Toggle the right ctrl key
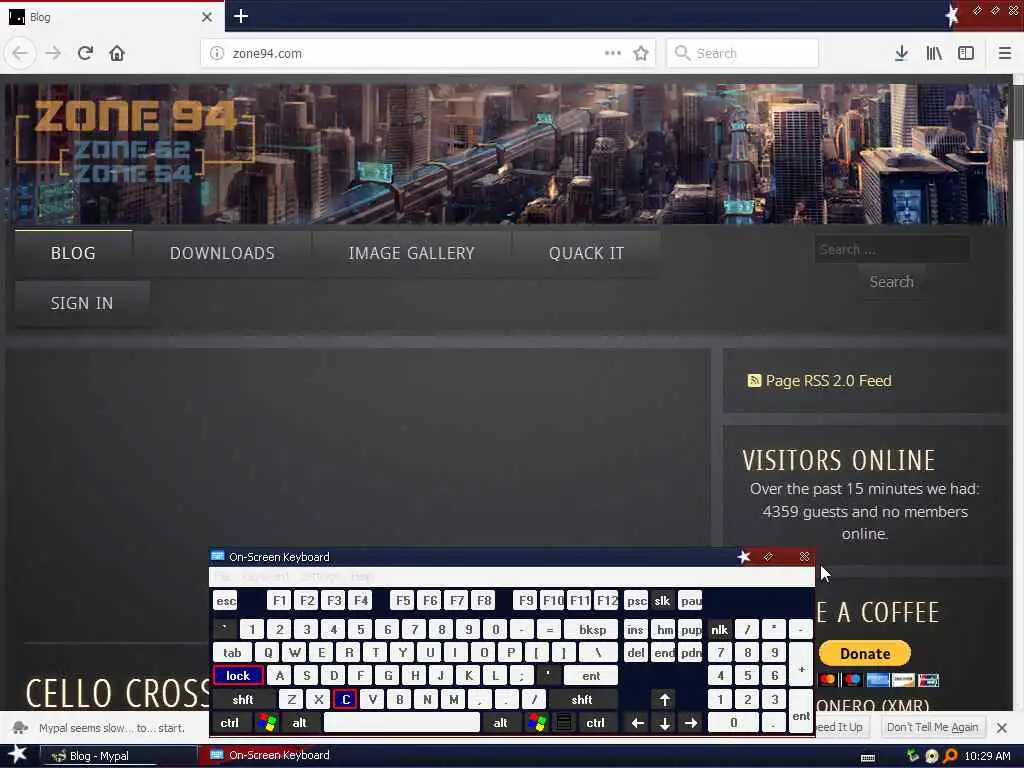The height and width of the screenshot is (768, 1024). point(596,723)
